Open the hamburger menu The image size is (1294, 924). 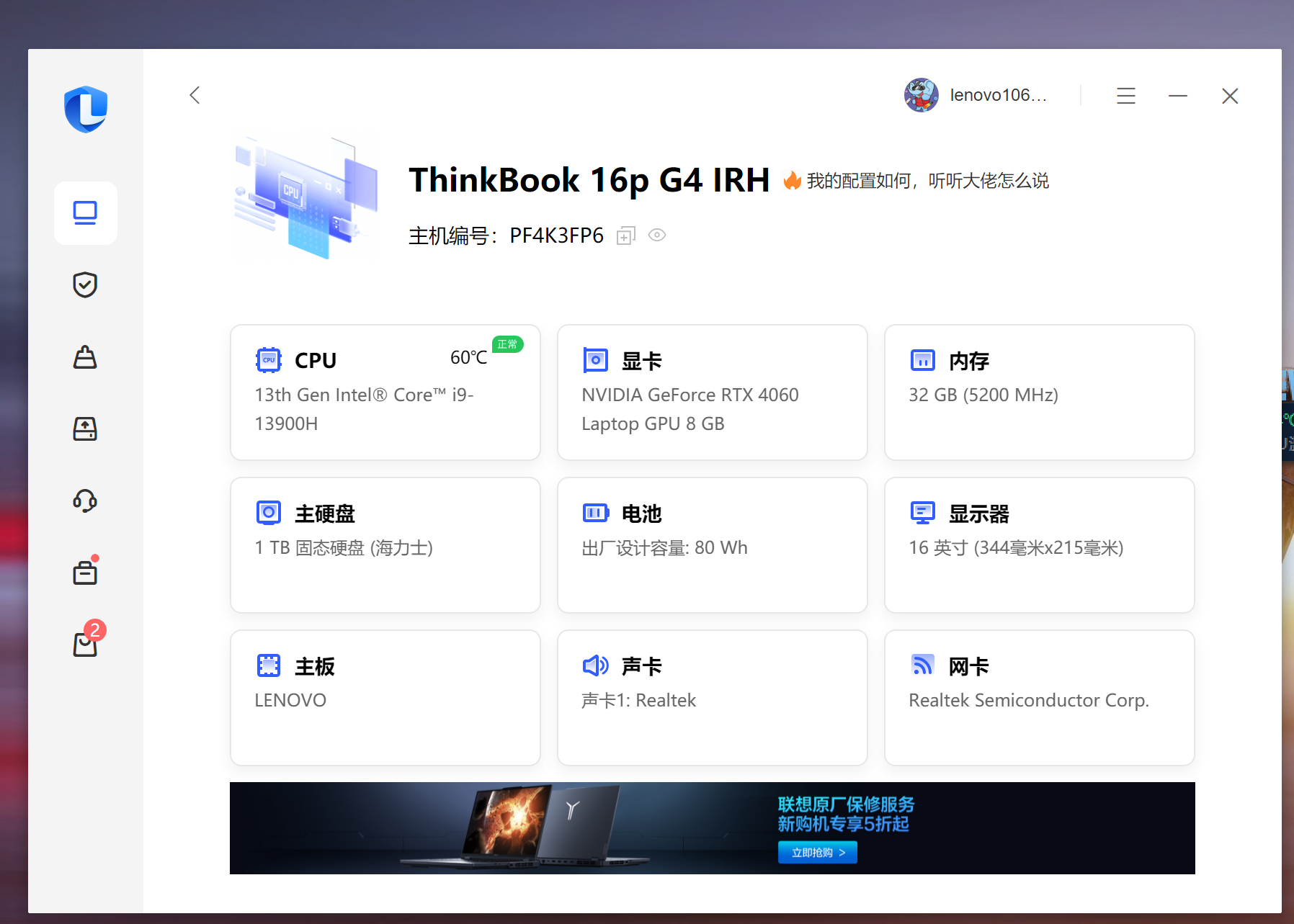click(1126, 96)
